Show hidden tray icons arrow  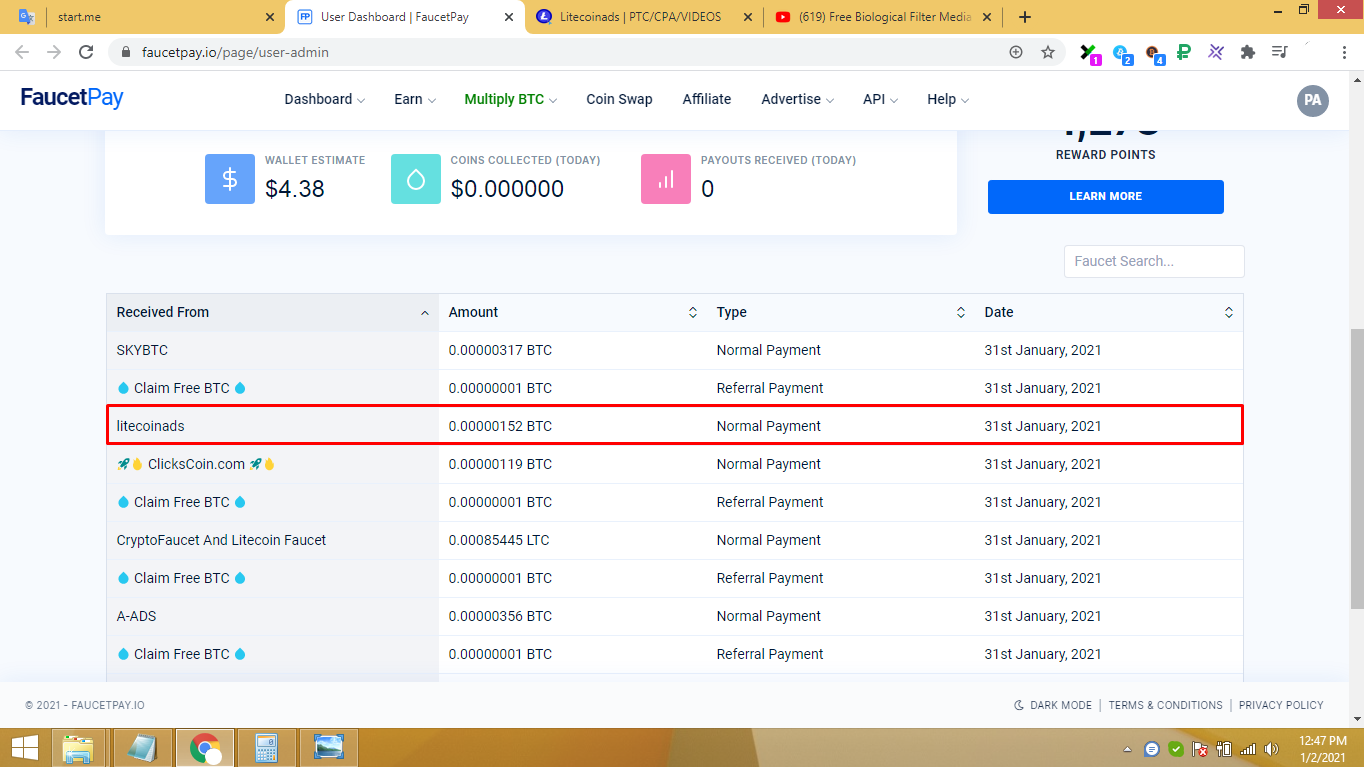(x=1128, y=748)
